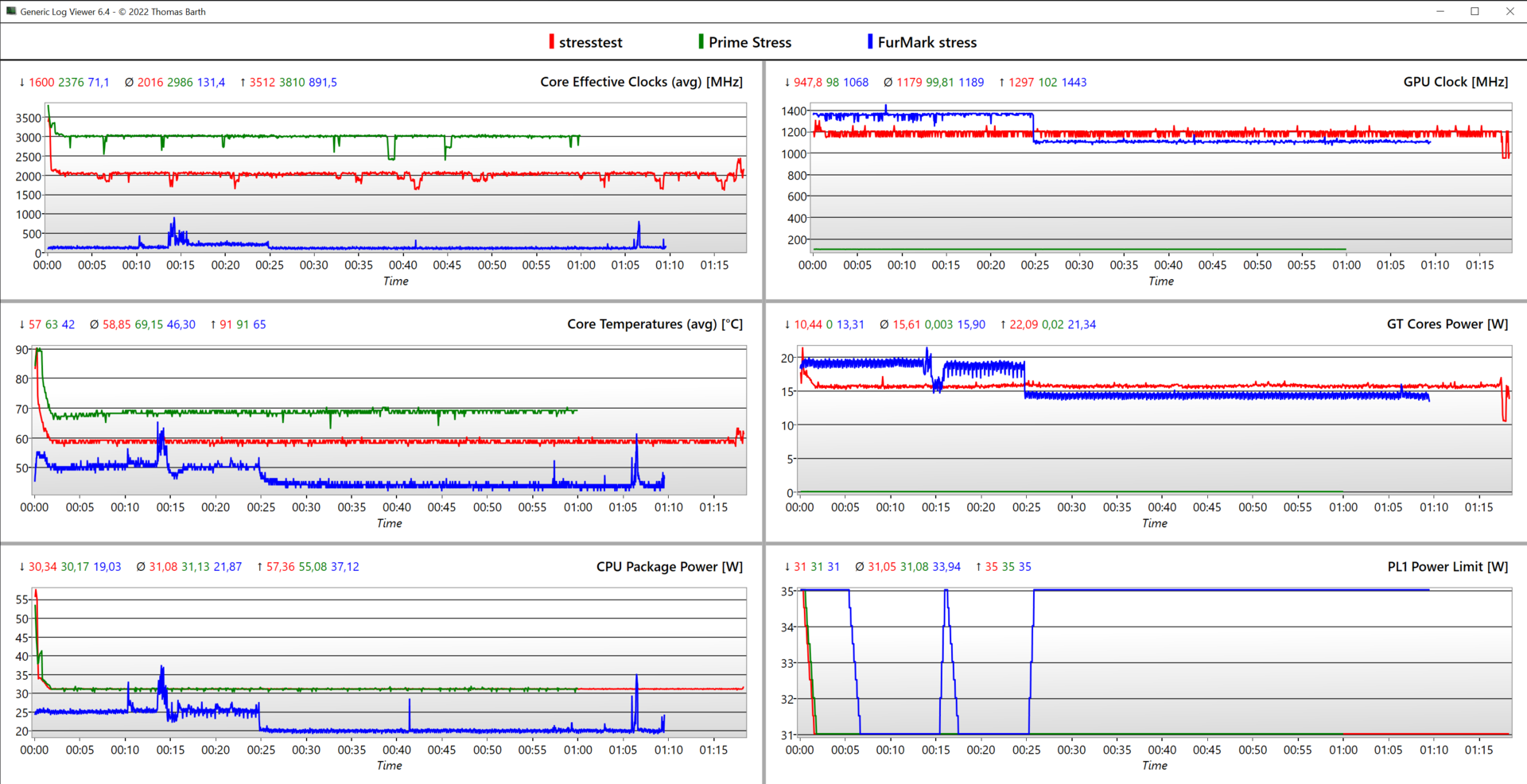Maximize the Generic Log Viewer window
The width and height of the screenshot is (1527, 784).
tap(1475, 11)
